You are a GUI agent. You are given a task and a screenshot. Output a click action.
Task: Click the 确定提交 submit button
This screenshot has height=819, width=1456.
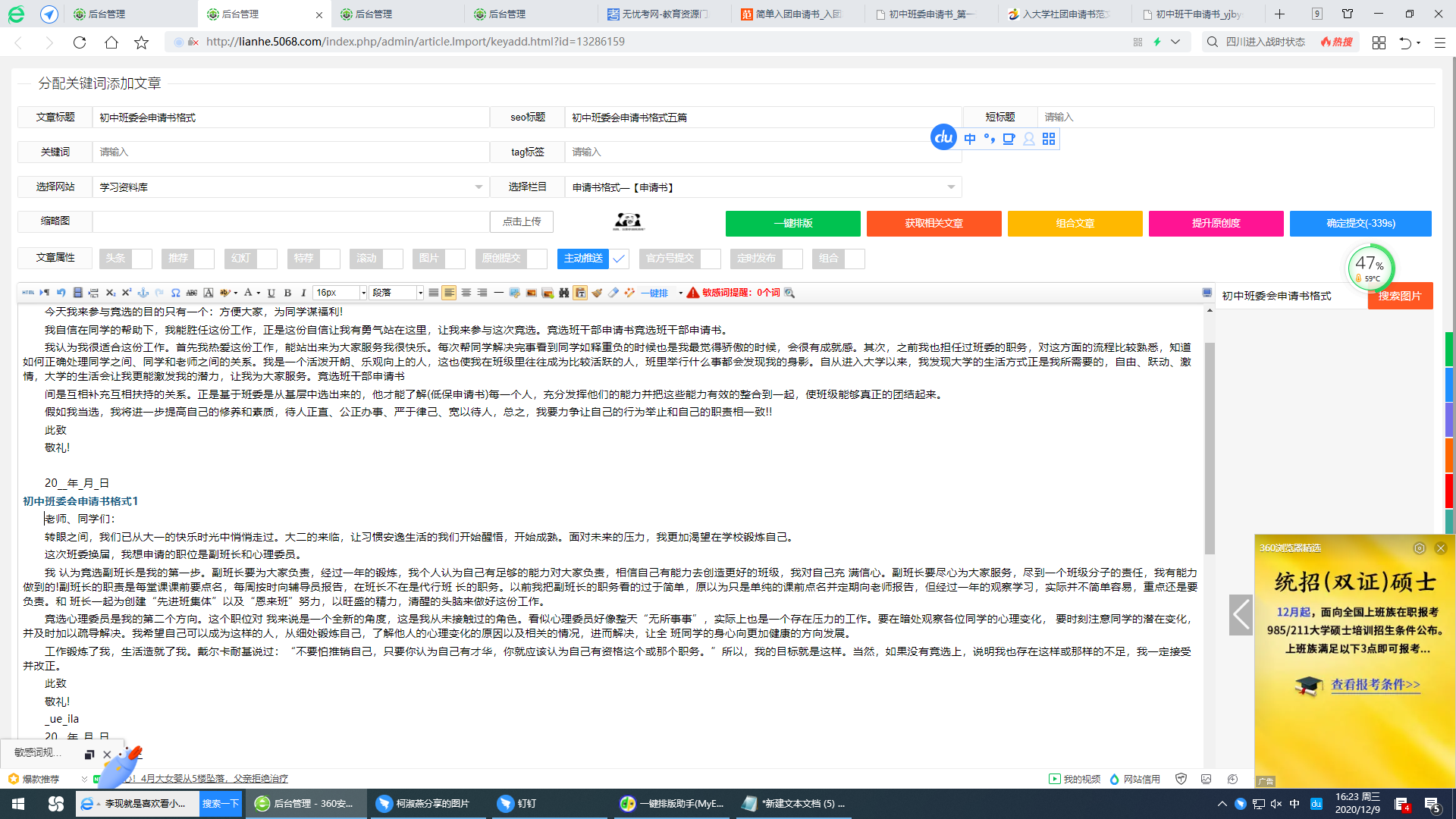[x=1361, y=224]
